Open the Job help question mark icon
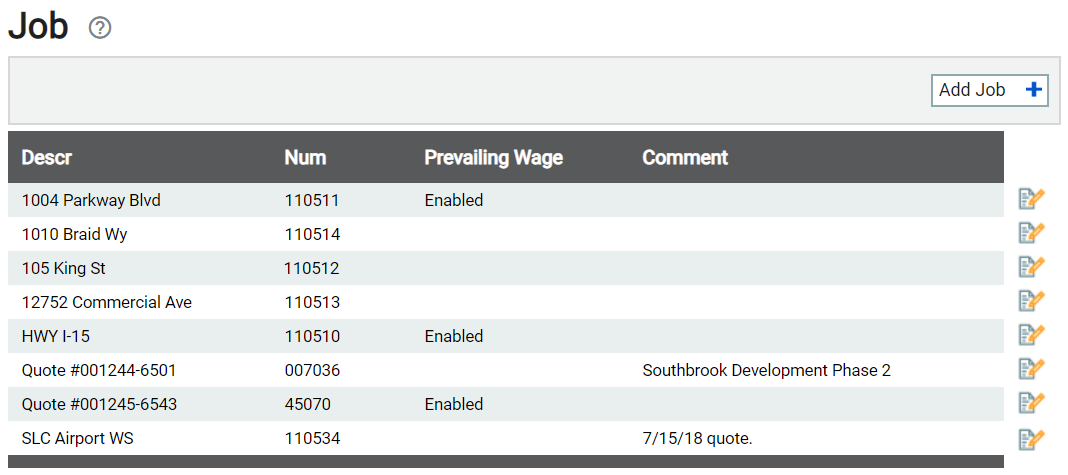Image resolution: width=1068 pixels, height=475 pixels. 100,28
